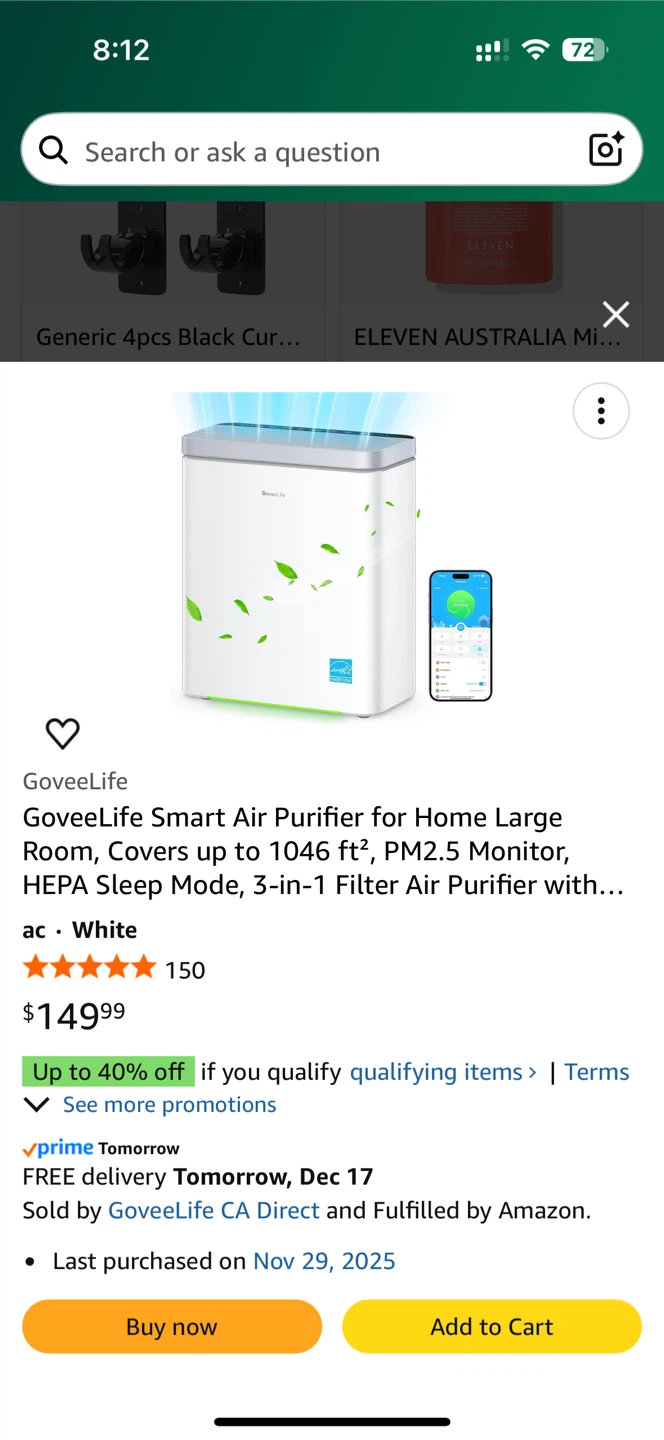The width and height of the screenshot is (664, 1440).
Task: Tap the Add to Cart button
Action: (x=492, y=1327)
